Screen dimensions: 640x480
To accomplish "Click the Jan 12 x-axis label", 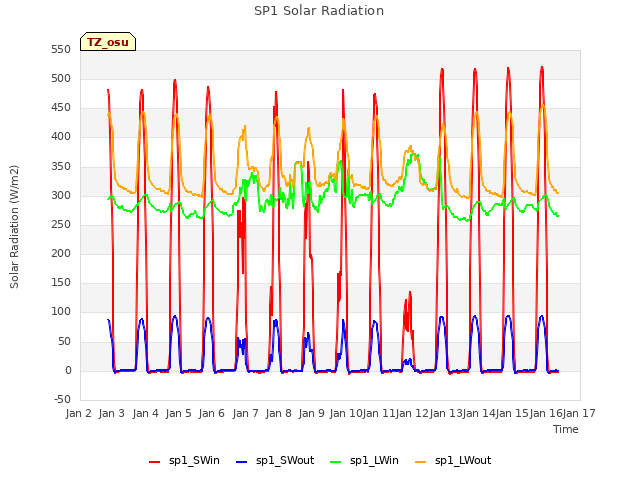I will click(x=412, y=413).
